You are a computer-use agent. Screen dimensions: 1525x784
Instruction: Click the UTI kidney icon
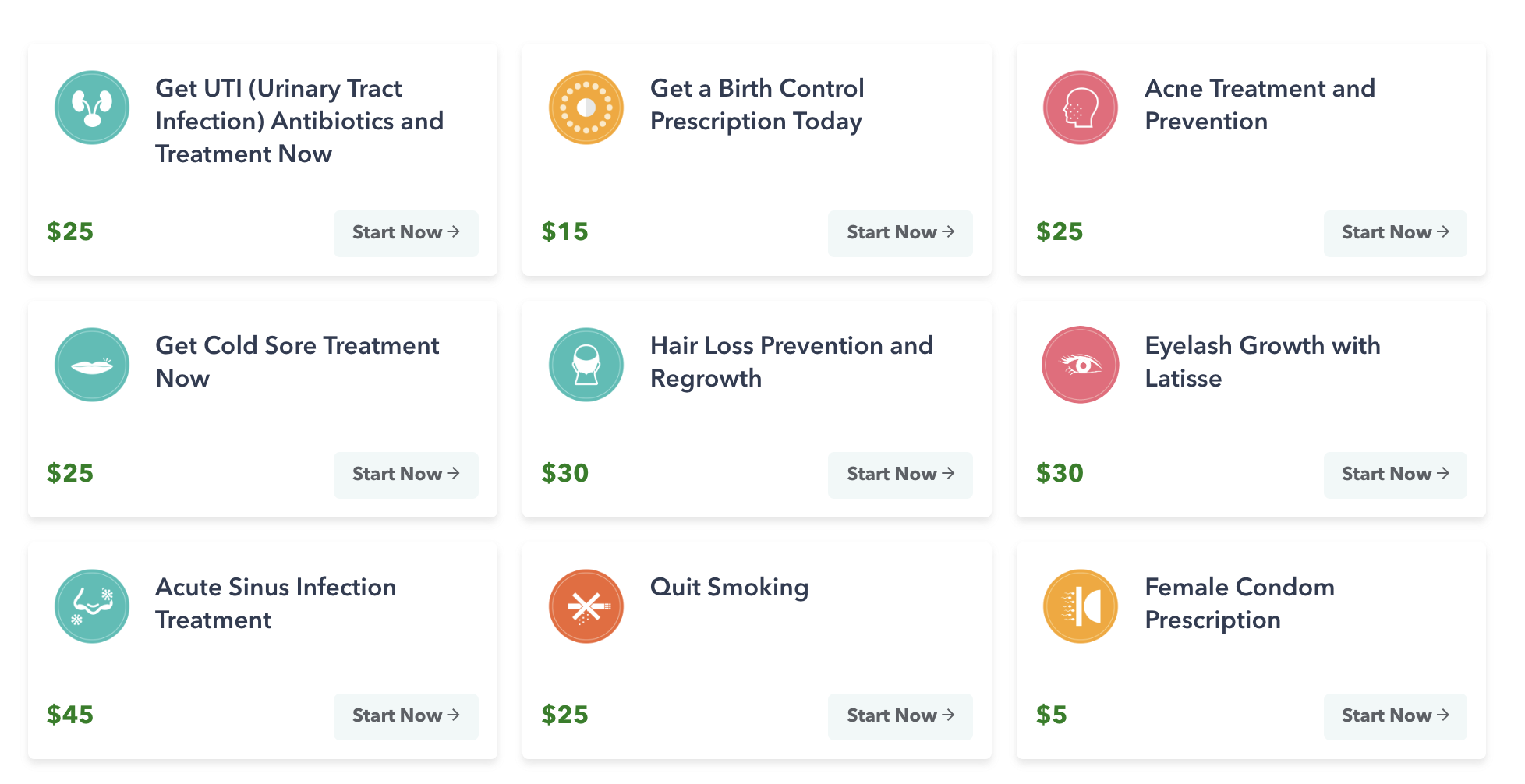pyautogui.click(x=92, y=108)
